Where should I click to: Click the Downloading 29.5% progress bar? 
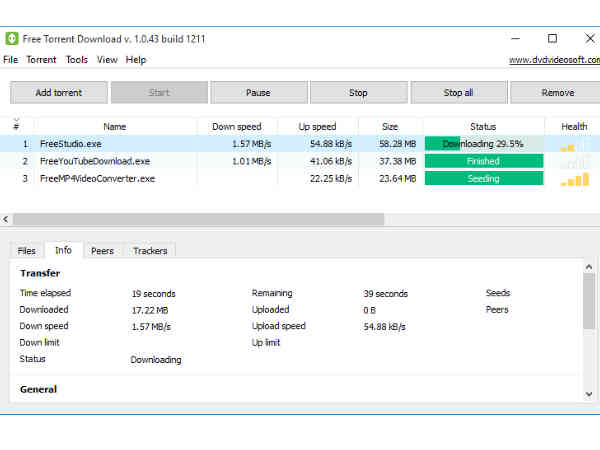[x=484, y=144]
